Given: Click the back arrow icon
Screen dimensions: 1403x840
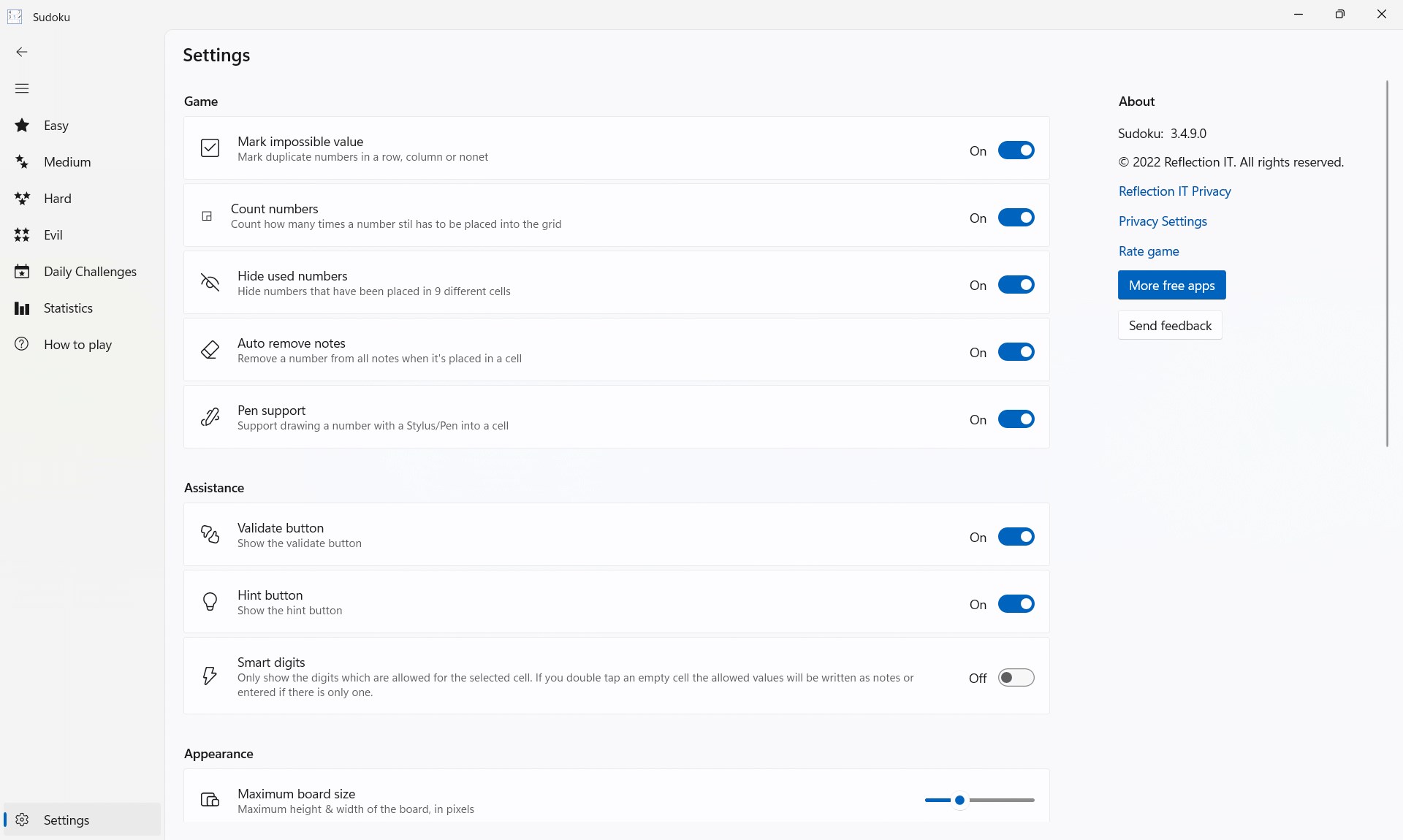Looking at the screenshot, I should click(22, 52).
